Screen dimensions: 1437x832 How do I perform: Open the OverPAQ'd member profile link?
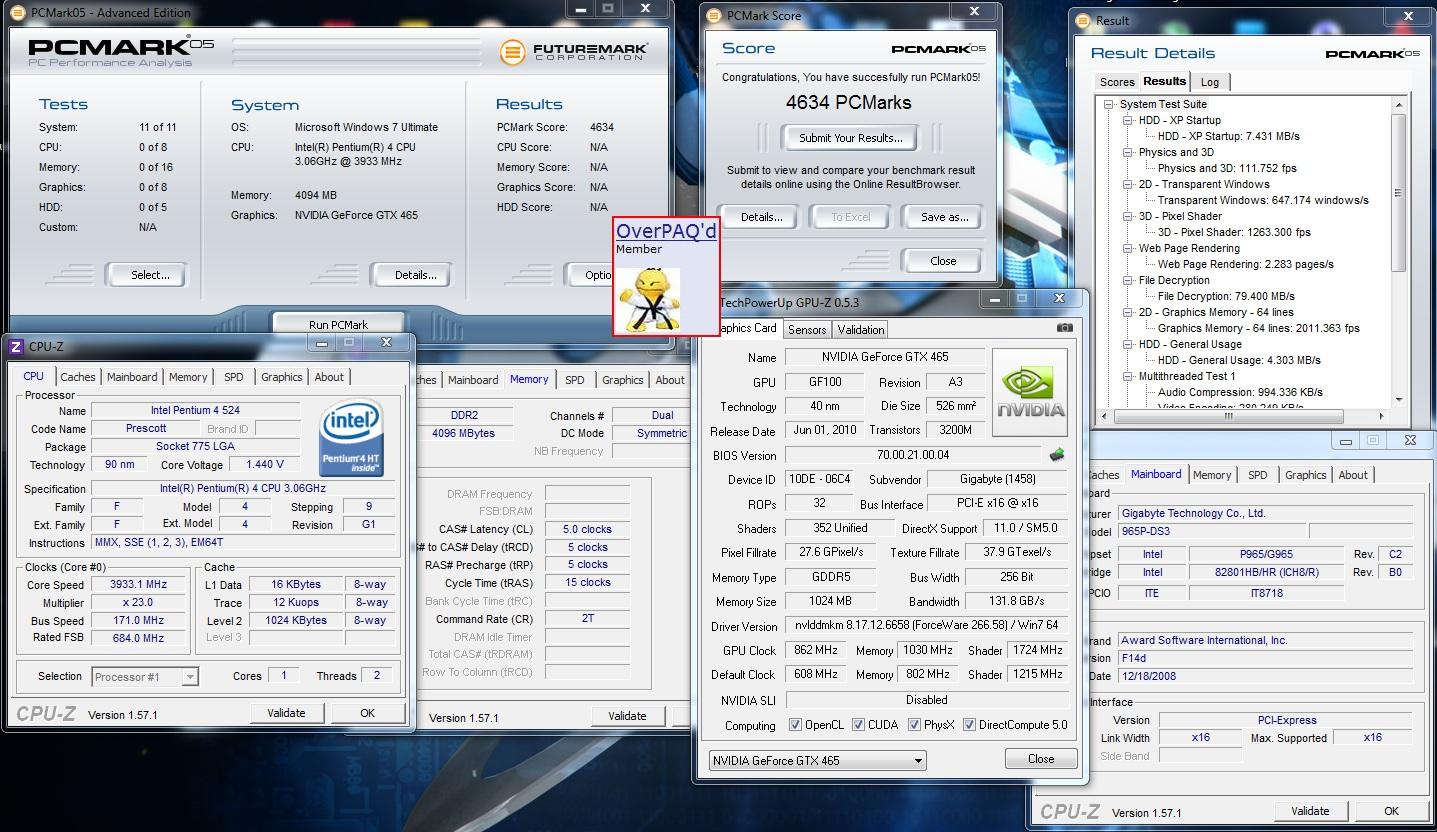(666, 231)
